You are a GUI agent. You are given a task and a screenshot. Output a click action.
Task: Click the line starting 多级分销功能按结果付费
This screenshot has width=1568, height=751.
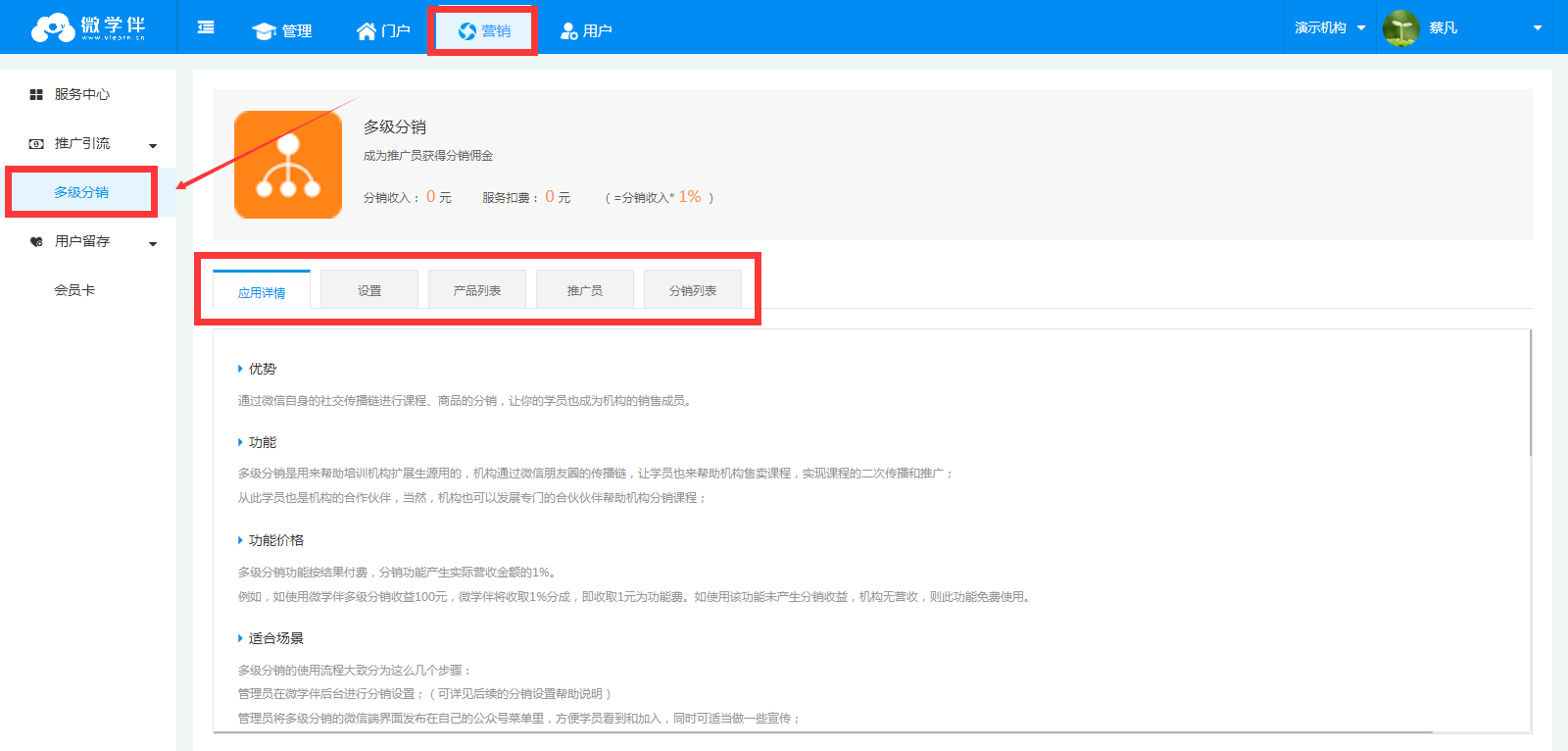(x=400, y=572)
